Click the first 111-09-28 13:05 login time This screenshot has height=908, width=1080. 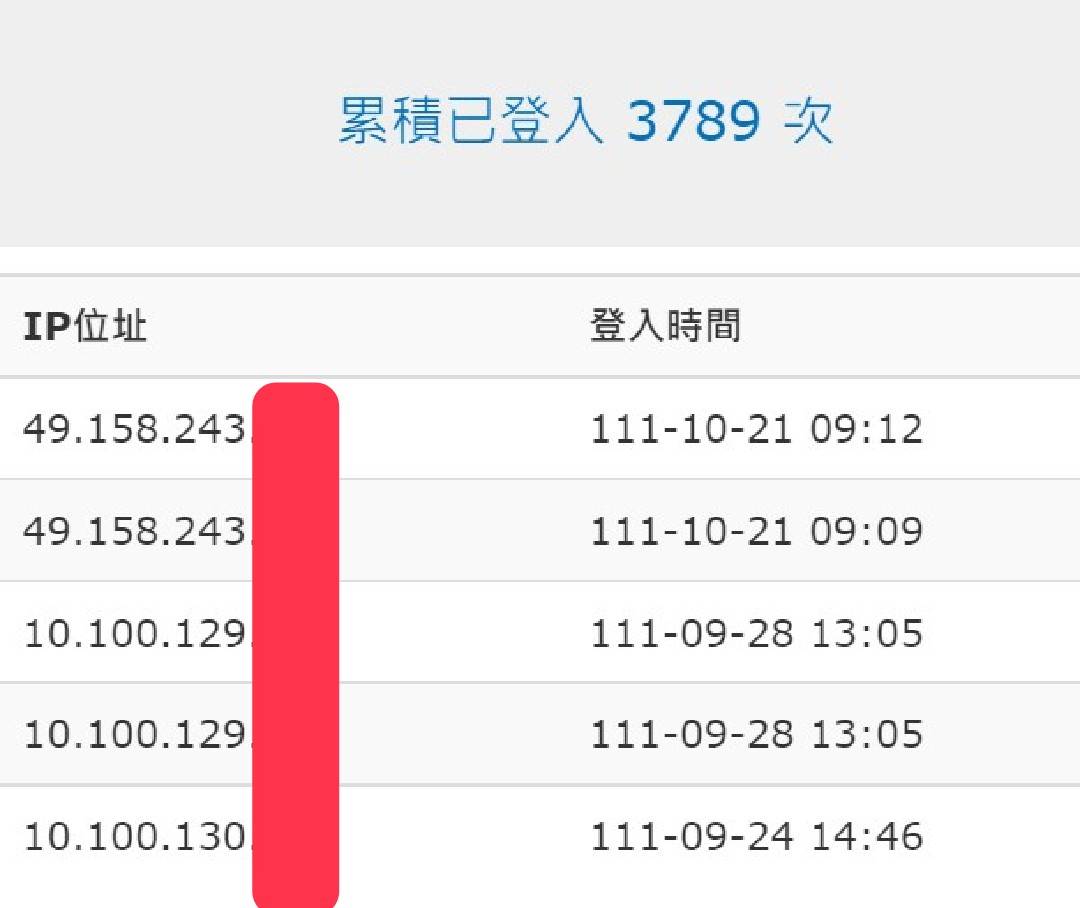click(756, 633)
